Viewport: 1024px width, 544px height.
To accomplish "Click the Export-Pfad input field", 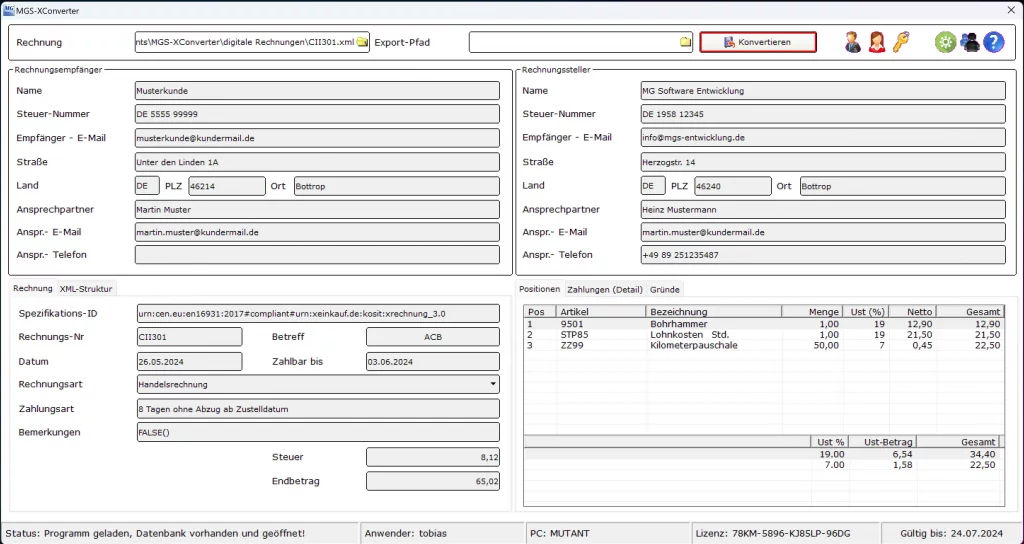I will [x=573, y=42].
